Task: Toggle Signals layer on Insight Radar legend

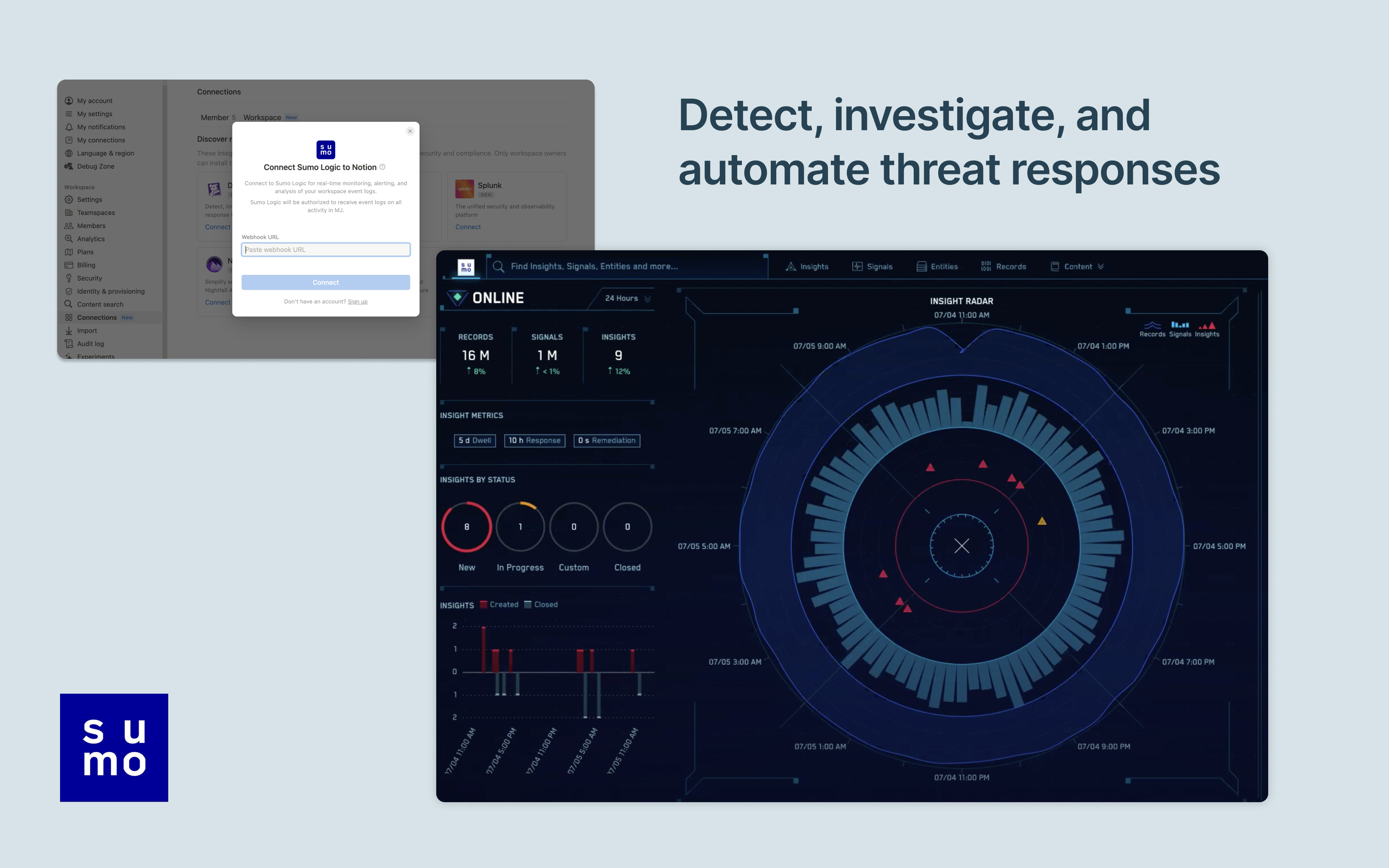Action: (1180, 329)
